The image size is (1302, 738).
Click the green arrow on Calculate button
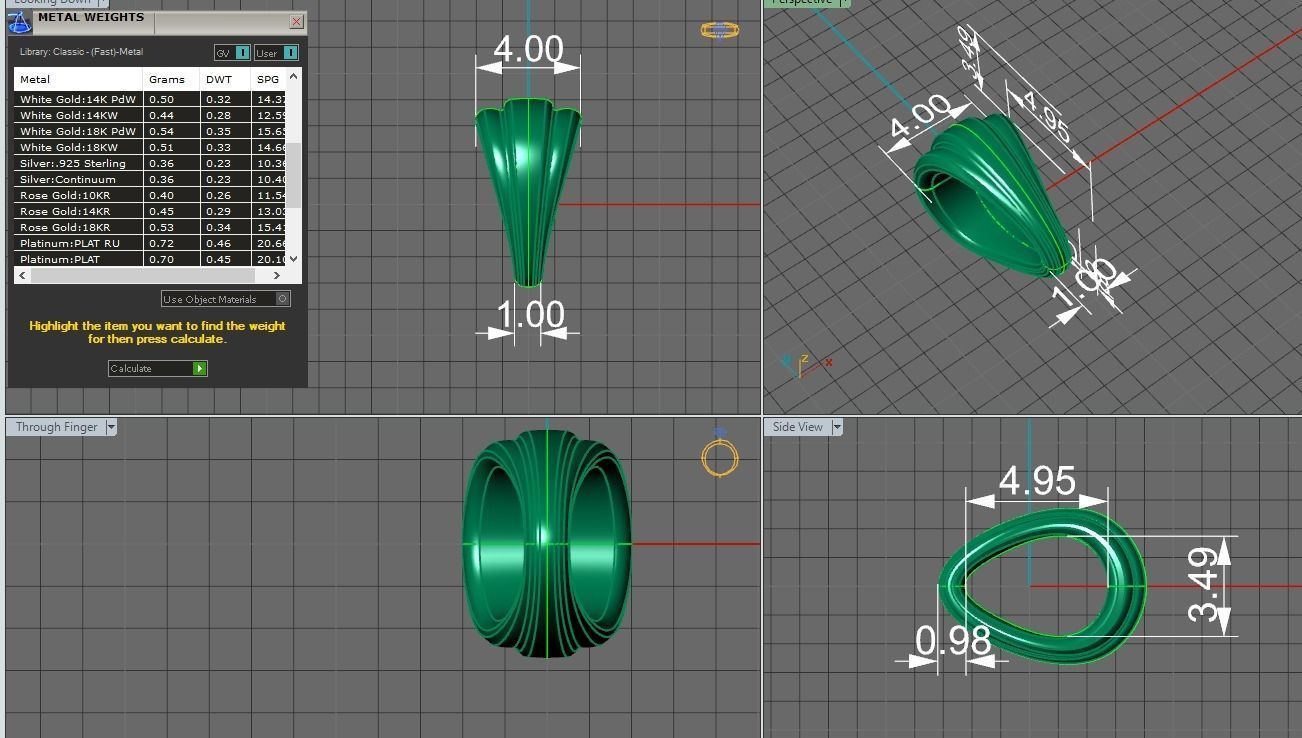tap(200, 369)
